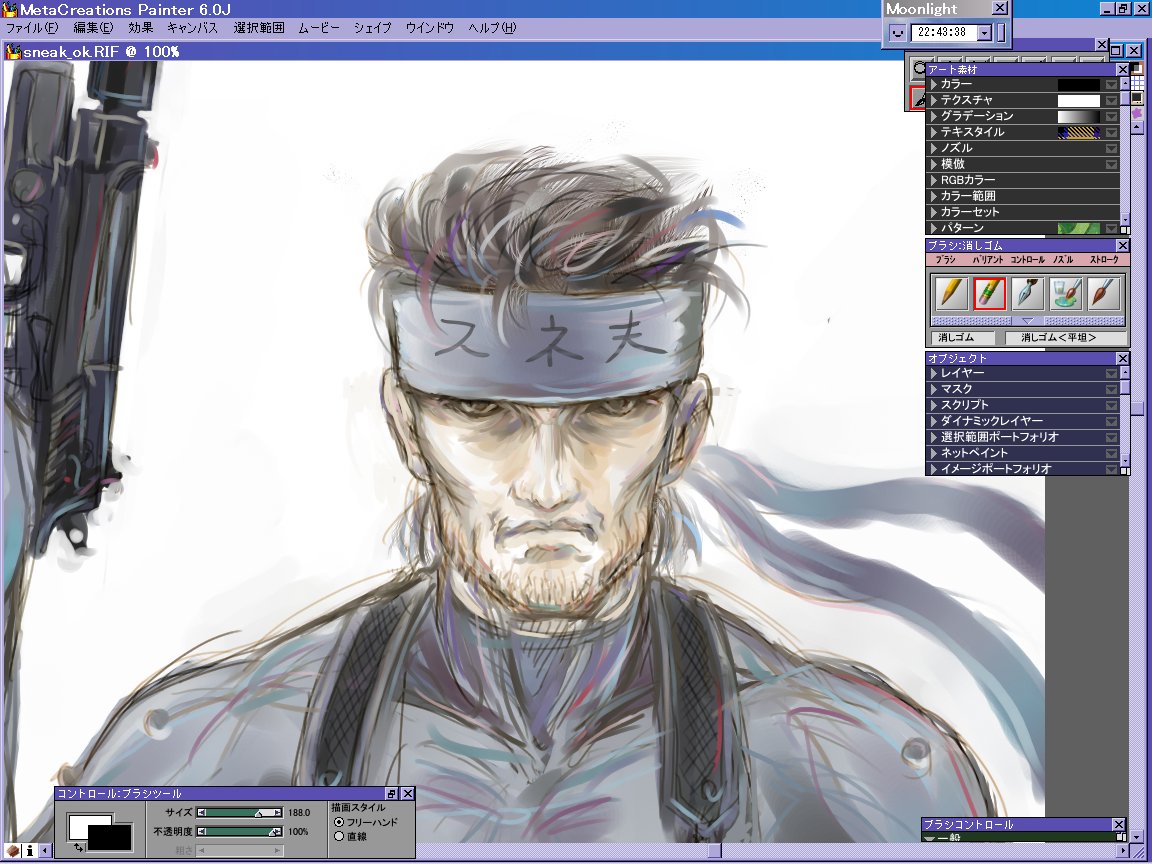Viewport: 1152px width, 864px height.
Task: Click the テキスタイル pattern preview
Action: point(1079,132)
